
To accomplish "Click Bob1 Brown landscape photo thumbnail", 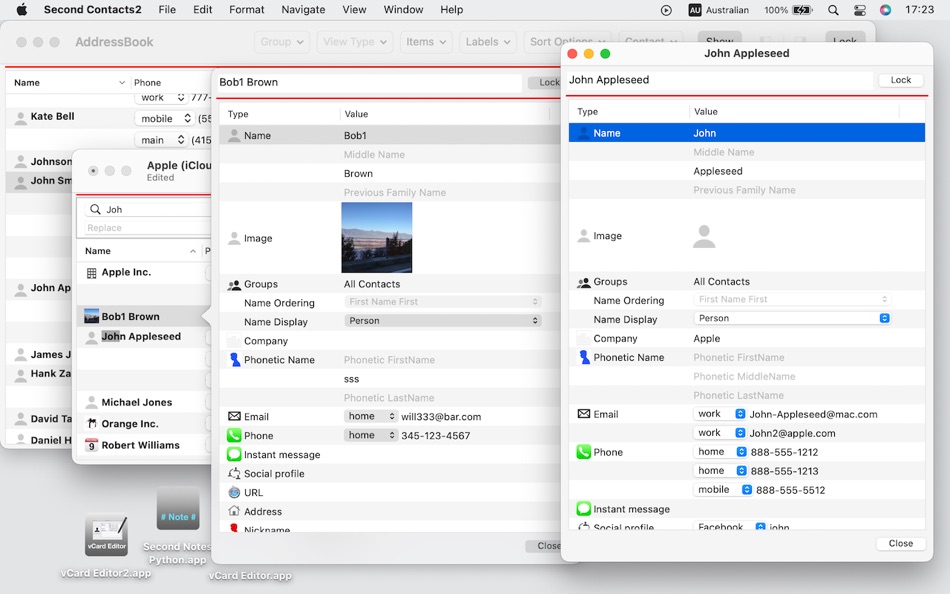I will tap(376, 237).
